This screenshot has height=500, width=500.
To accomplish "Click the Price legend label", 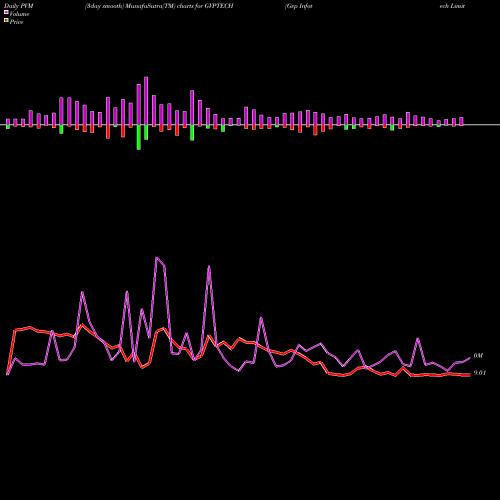I will coord(16,22).
